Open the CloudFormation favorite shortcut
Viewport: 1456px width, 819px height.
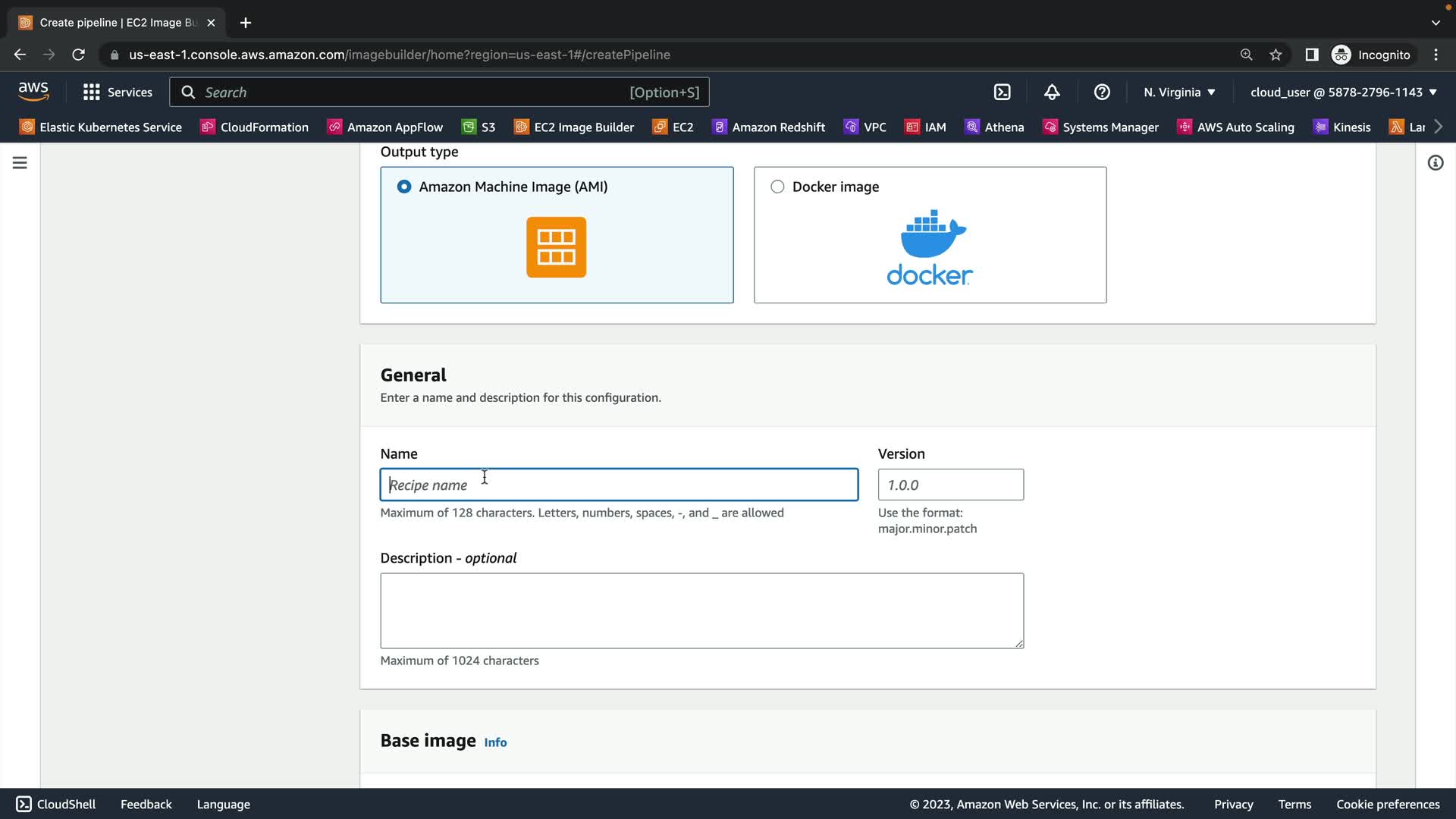pyautogui.click(x=254, y=127)
